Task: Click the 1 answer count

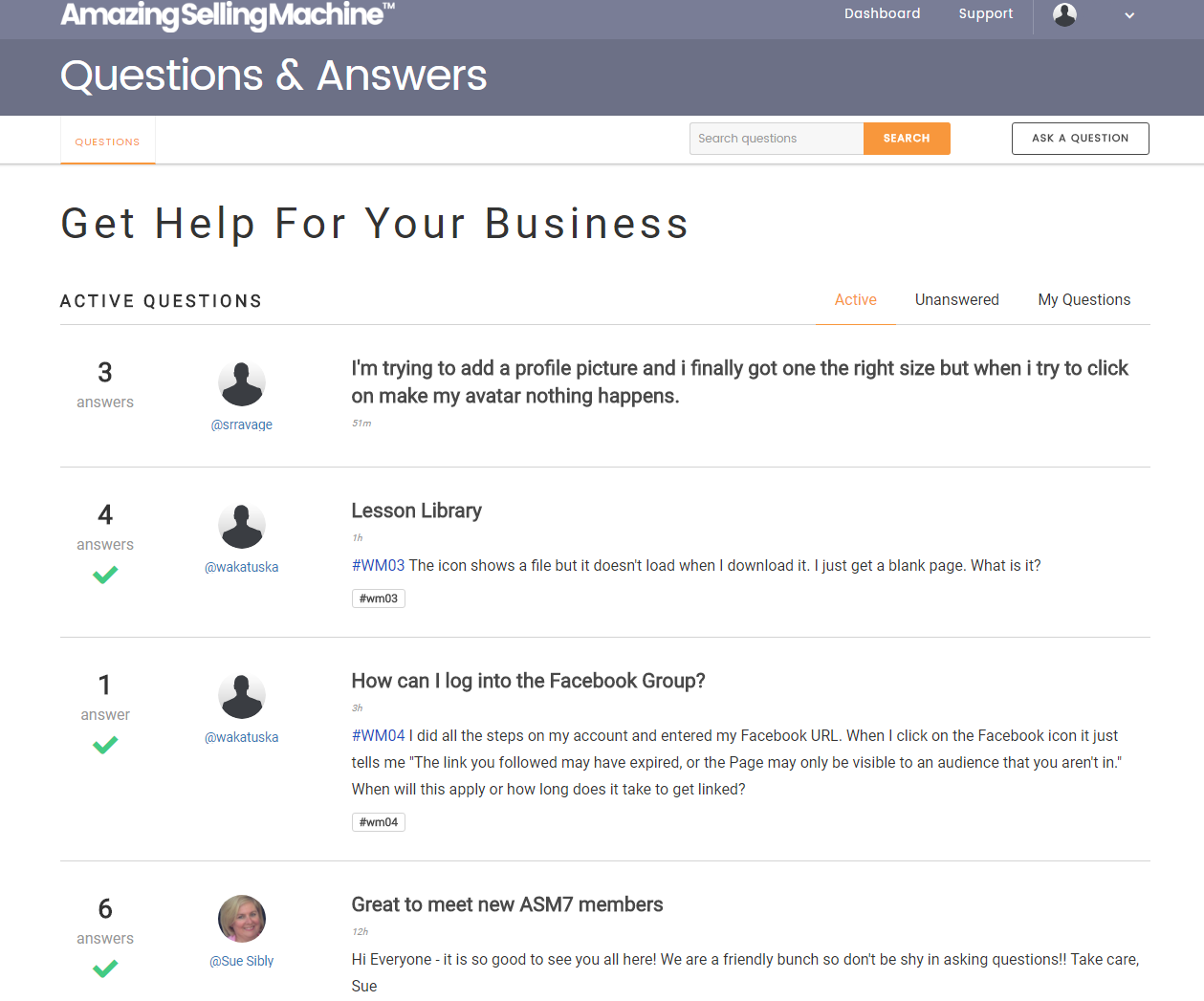Action: pos(105,697)
